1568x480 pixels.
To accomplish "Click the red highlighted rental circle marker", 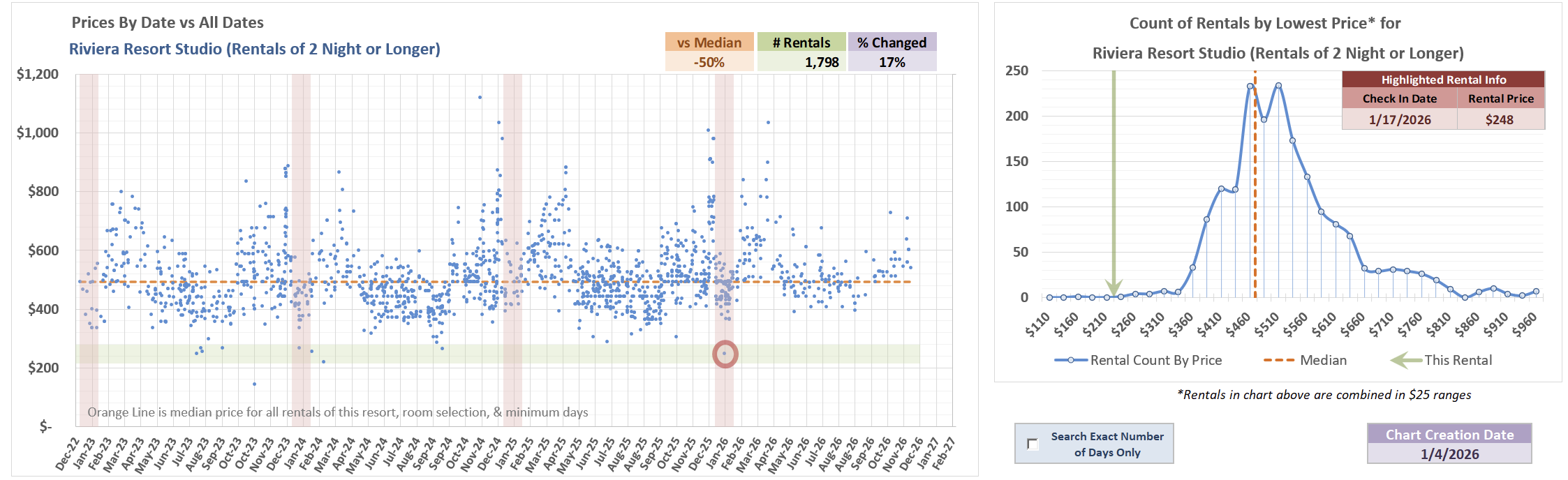I will pyautogui.click(x=725, y=354).
